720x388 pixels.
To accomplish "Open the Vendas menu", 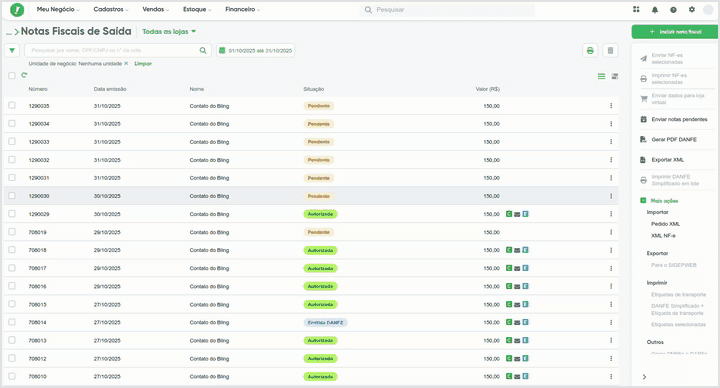I will 155,9.
